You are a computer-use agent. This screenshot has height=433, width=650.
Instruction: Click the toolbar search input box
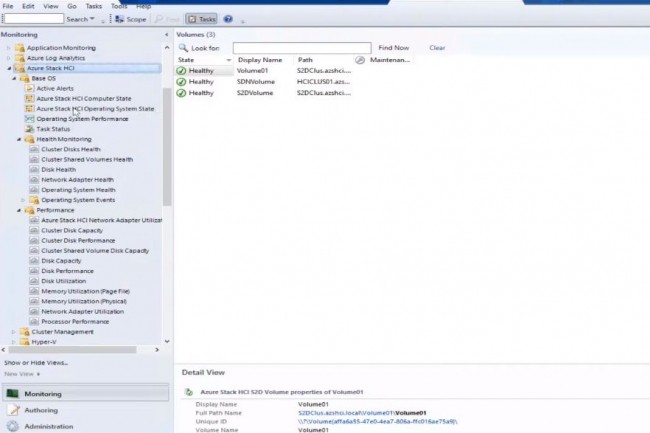click(x=34, y=19)
